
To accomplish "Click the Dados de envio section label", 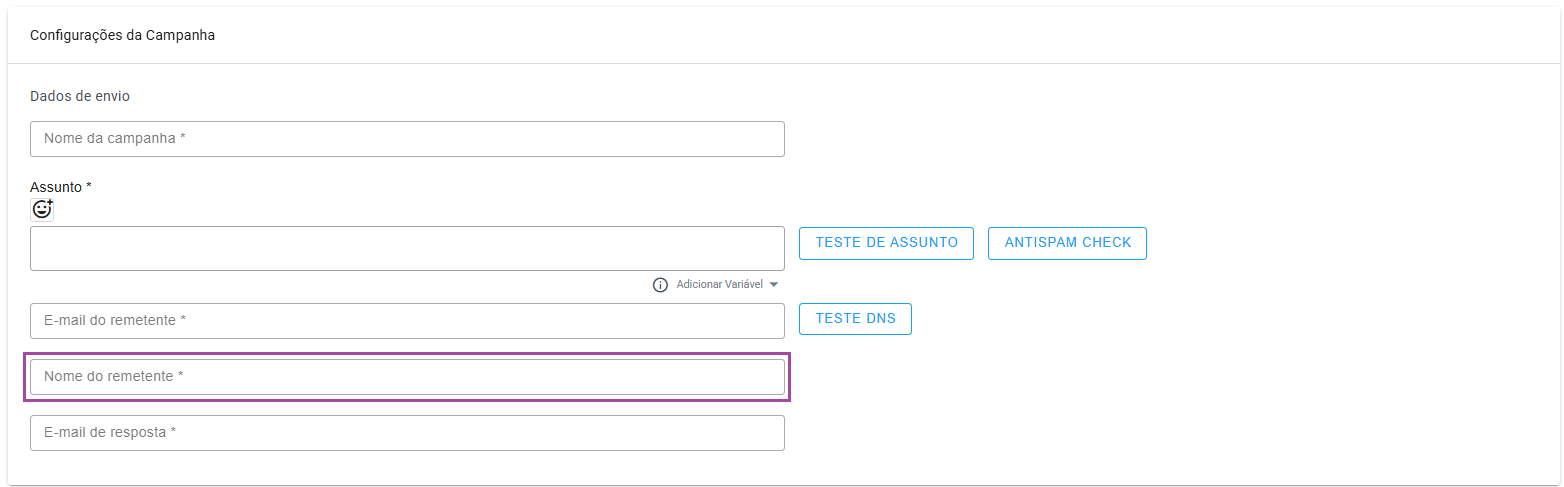I will click(x=80, y=97).
